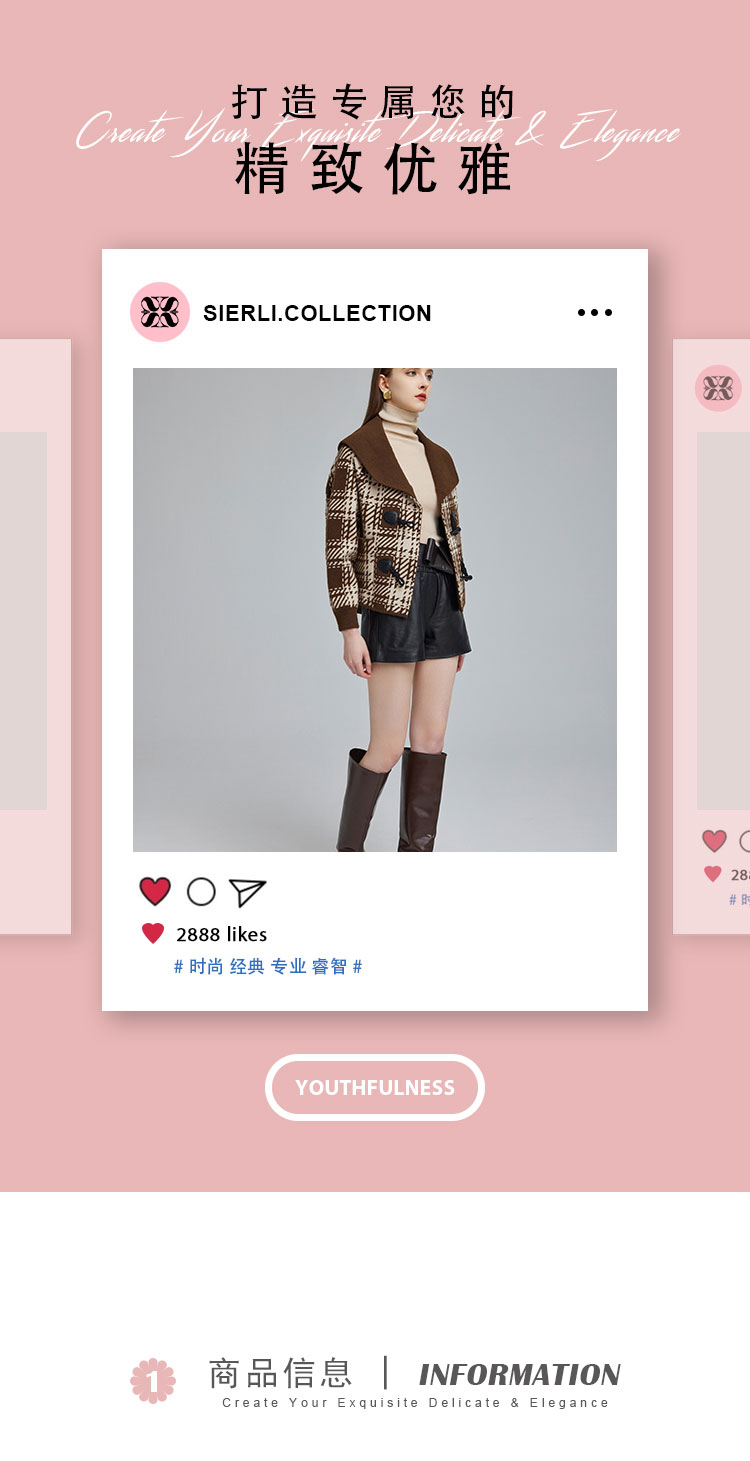
Task: Click the pink flower badge numbered 1
Action: click(x=153, y=1381)
